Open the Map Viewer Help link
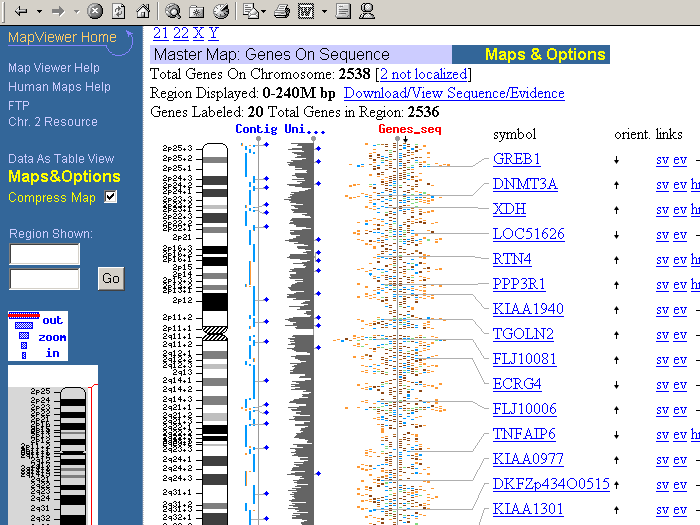 pyautogui.click(x=54, y=68)
